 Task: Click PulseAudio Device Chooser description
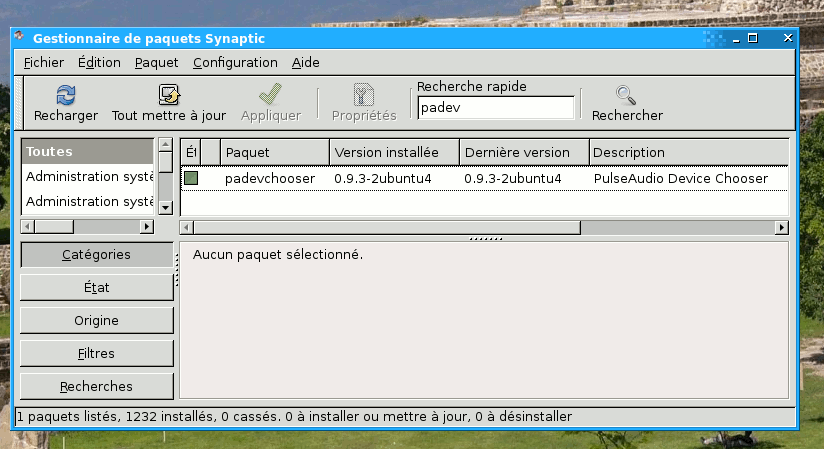point(681,179)
